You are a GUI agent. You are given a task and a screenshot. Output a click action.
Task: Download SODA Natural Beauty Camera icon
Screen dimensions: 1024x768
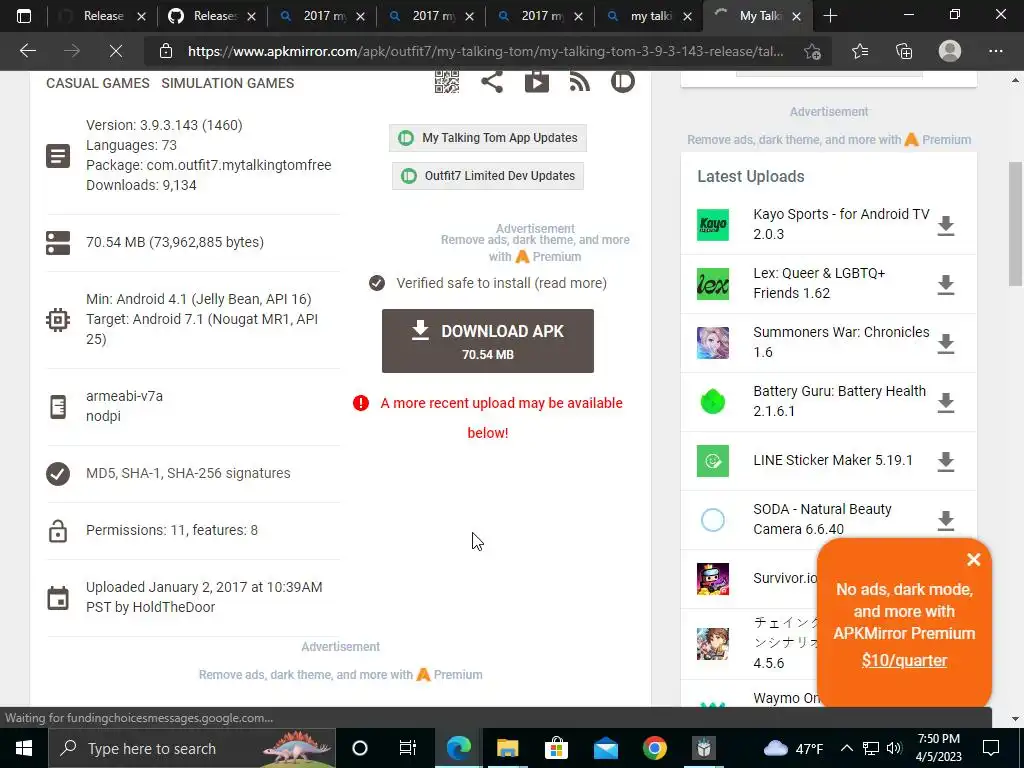[946, 520]
